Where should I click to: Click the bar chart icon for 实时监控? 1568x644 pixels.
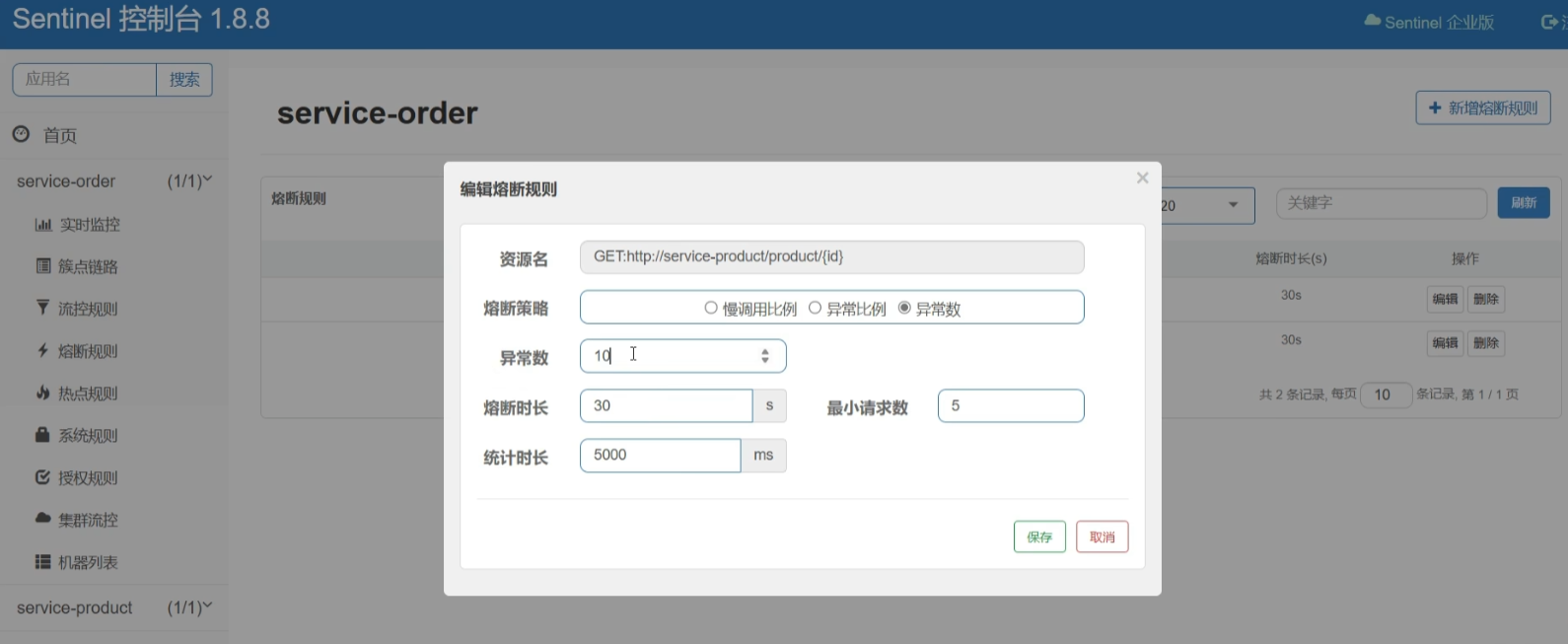click(x=43, y=224)
